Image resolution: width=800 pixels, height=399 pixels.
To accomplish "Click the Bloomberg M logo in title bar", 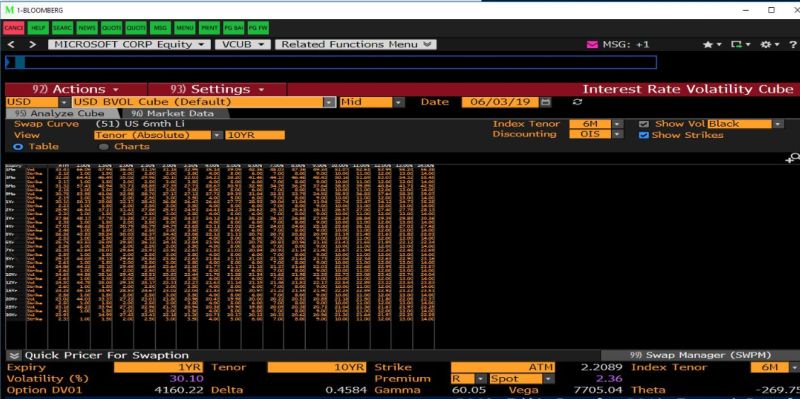I will [9, 10].
